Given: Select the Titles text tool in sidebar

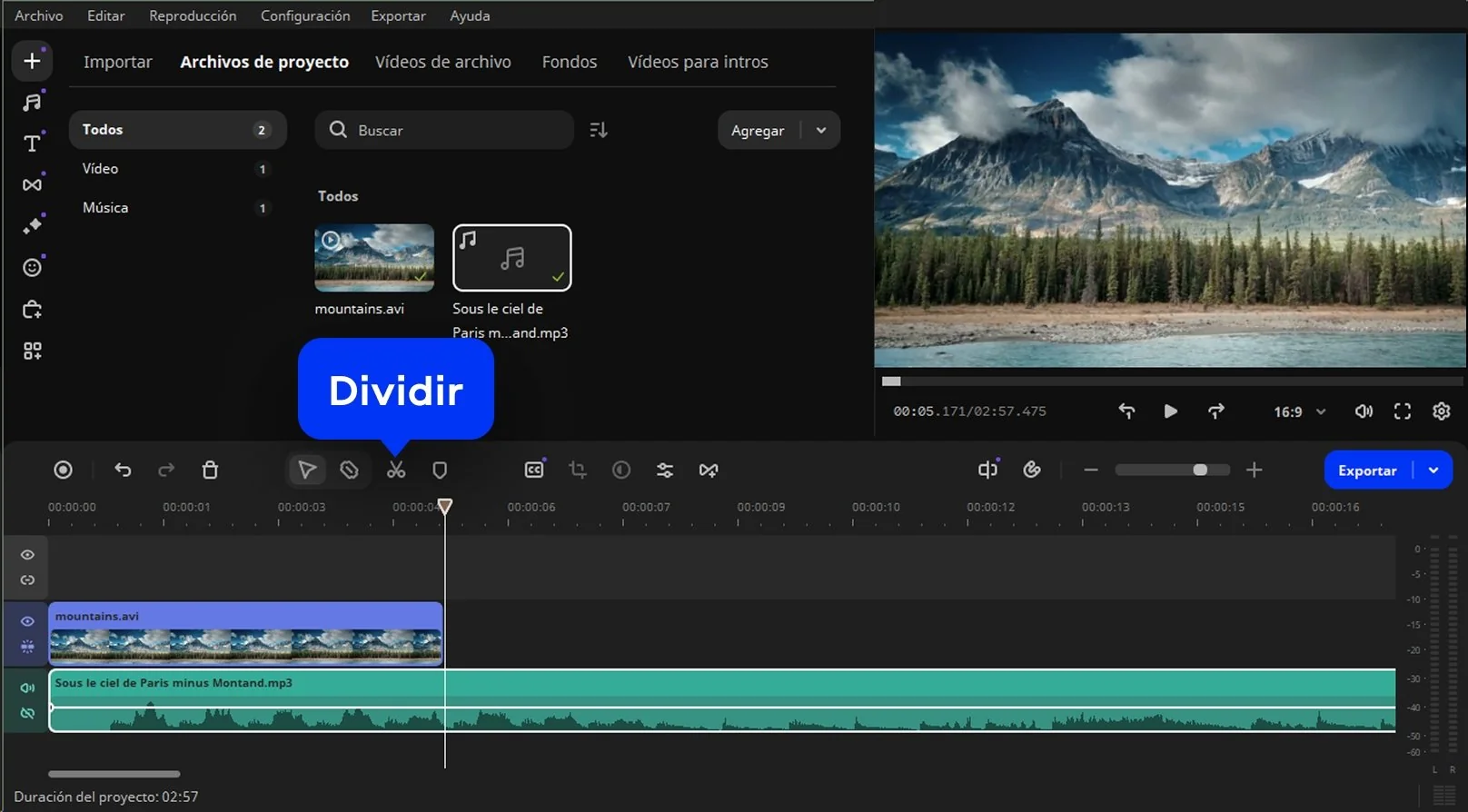Looking at the screenshot, I should tap(32, 144).
